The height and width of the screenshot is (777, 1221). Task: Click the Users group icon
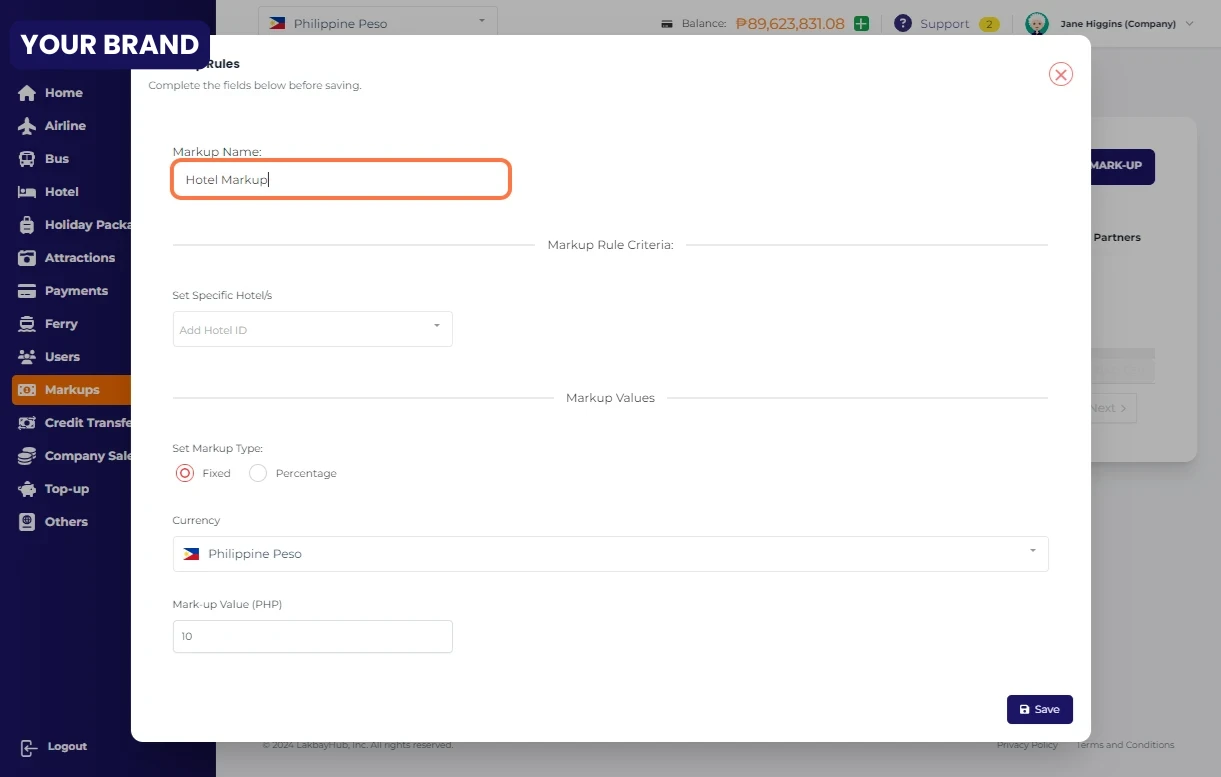27,357
